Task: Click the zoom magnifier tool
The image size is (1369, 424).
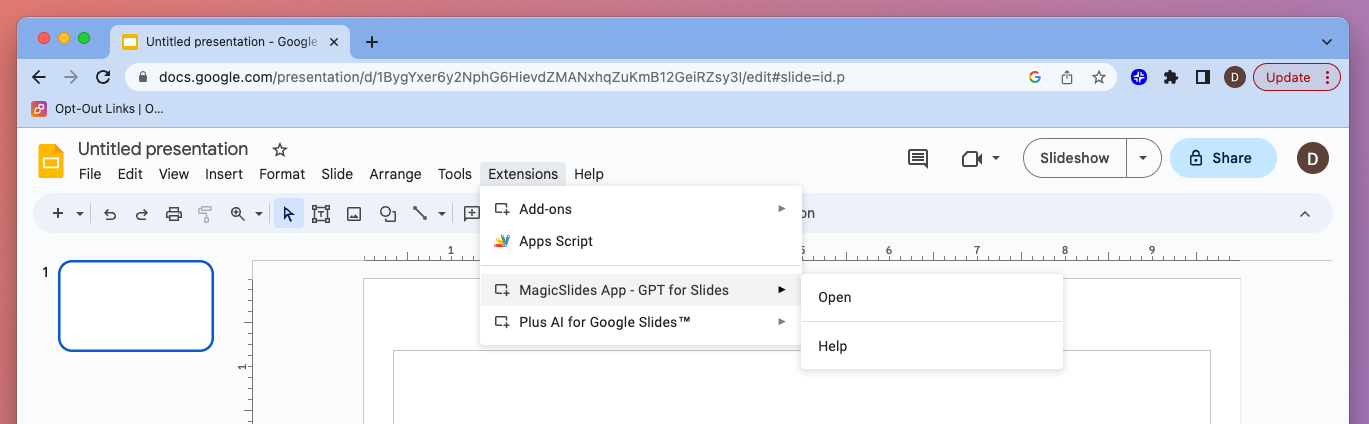Action: pyautogui.click(x=238, y=213)
